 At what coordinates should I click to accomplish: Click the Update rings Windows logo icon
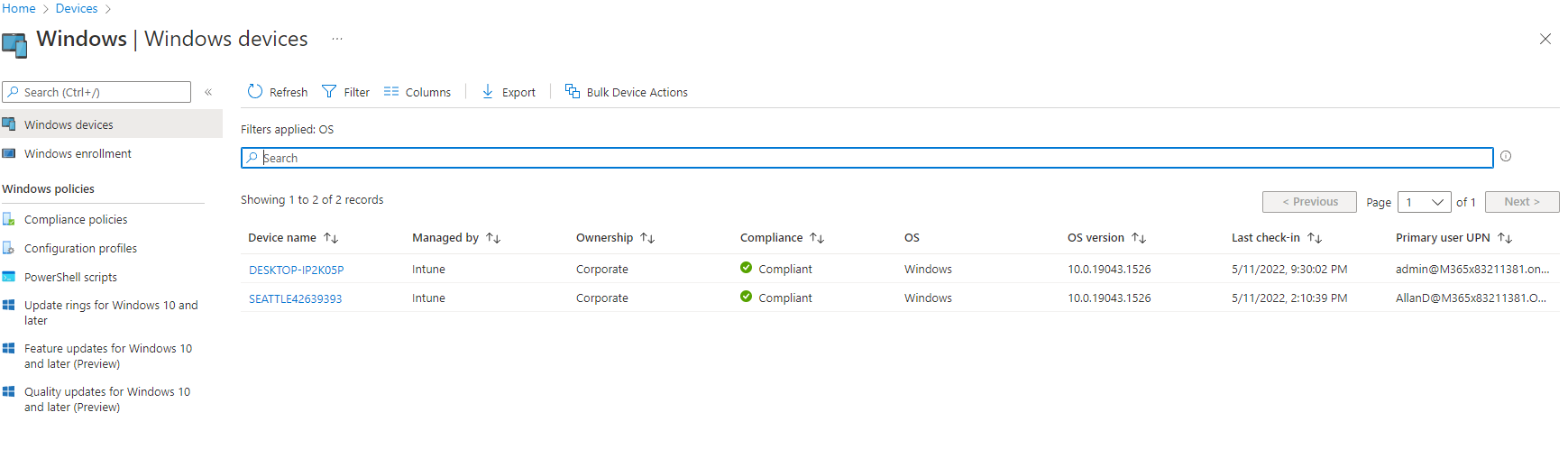[x=9, y=306]
